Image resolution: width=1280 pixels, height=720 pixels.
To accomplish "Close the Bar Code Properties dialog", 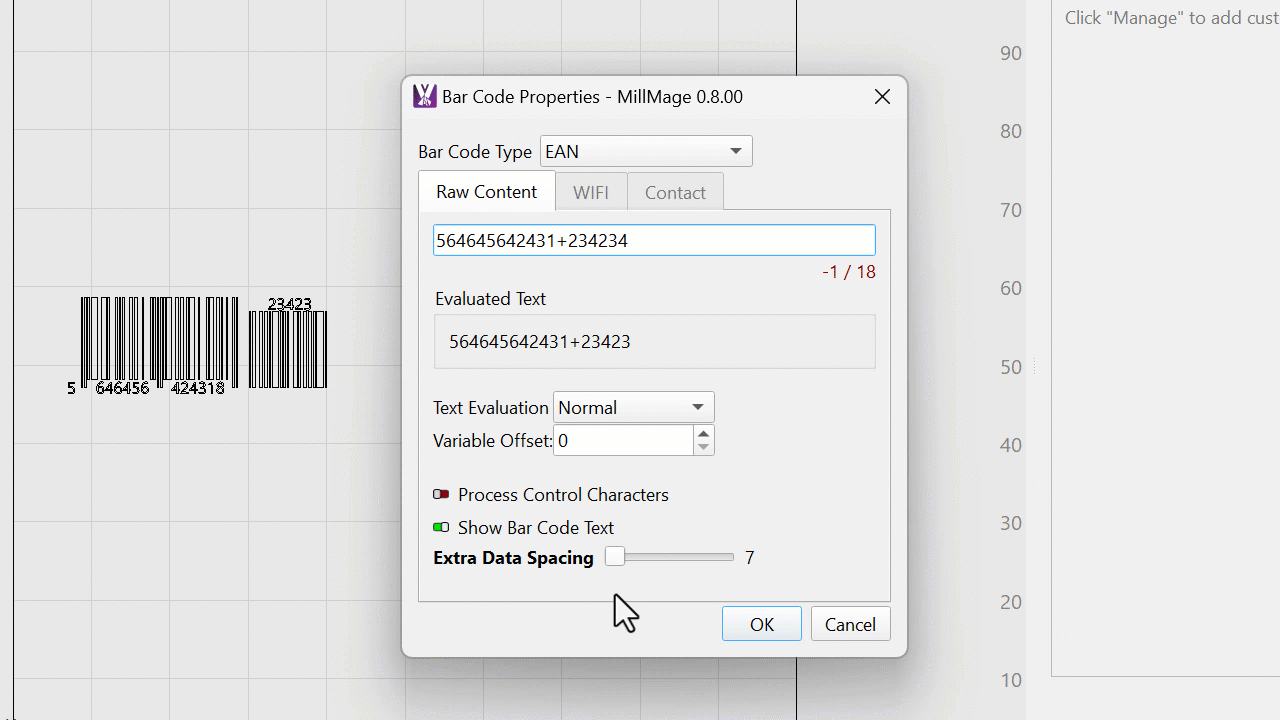I will pos(882,97).
